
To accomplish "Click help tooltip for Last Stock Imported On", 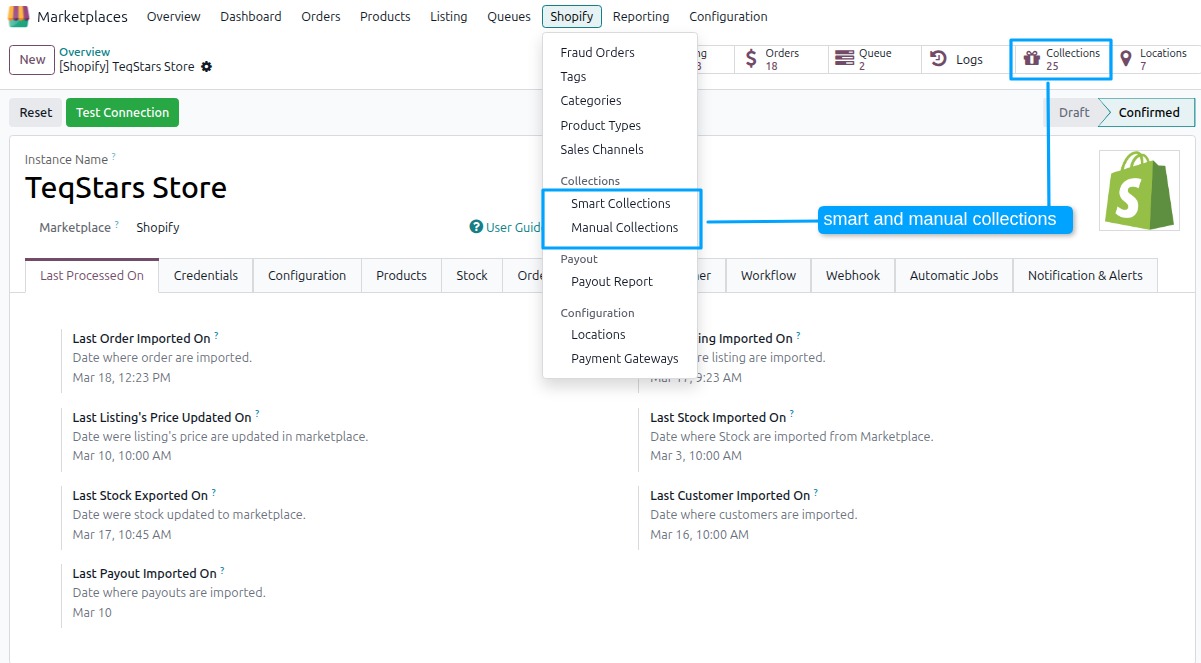I will pos(792,413).
